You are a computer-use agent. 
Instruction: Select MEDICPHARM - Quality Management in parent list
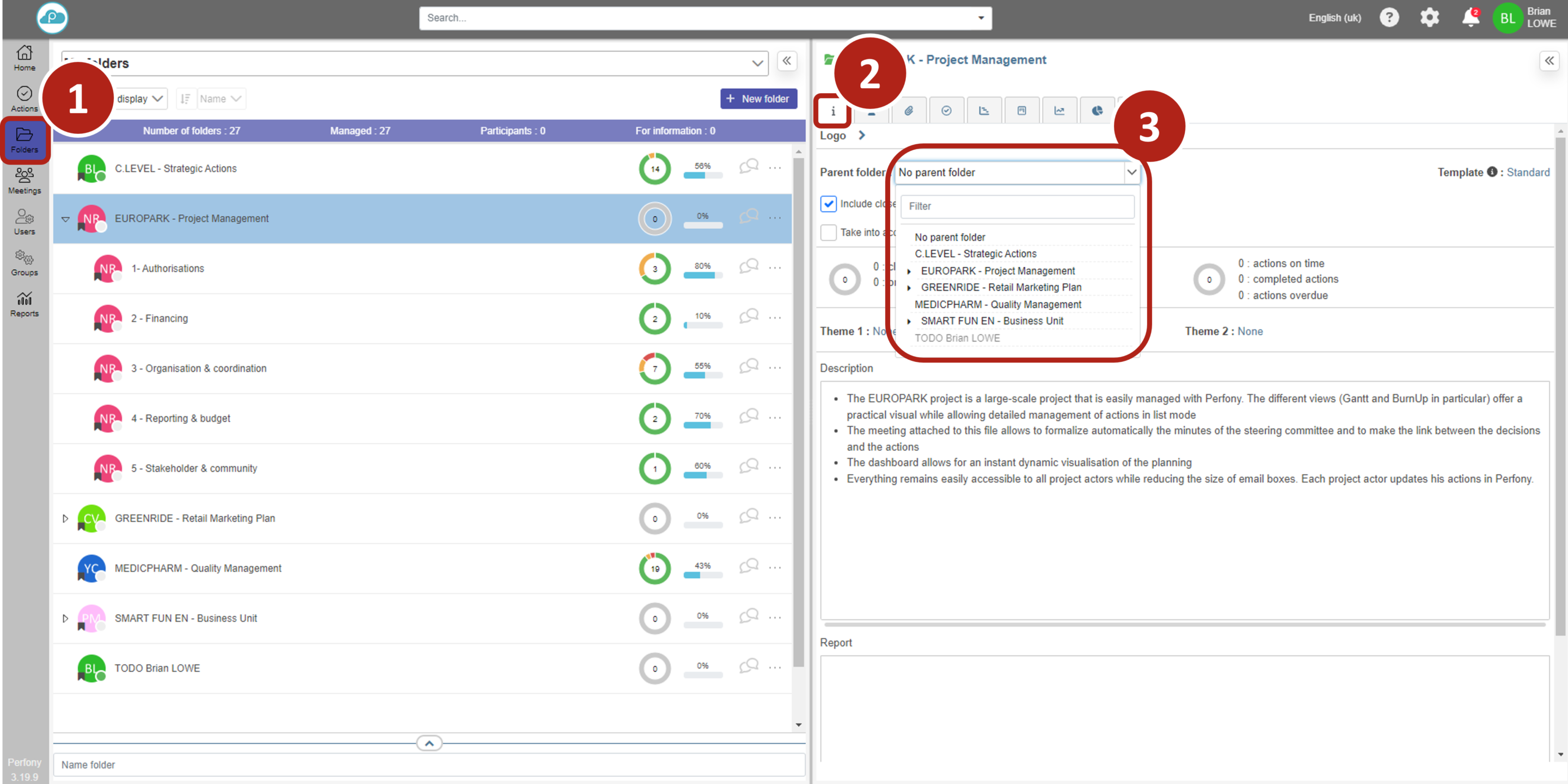[997, 304]
